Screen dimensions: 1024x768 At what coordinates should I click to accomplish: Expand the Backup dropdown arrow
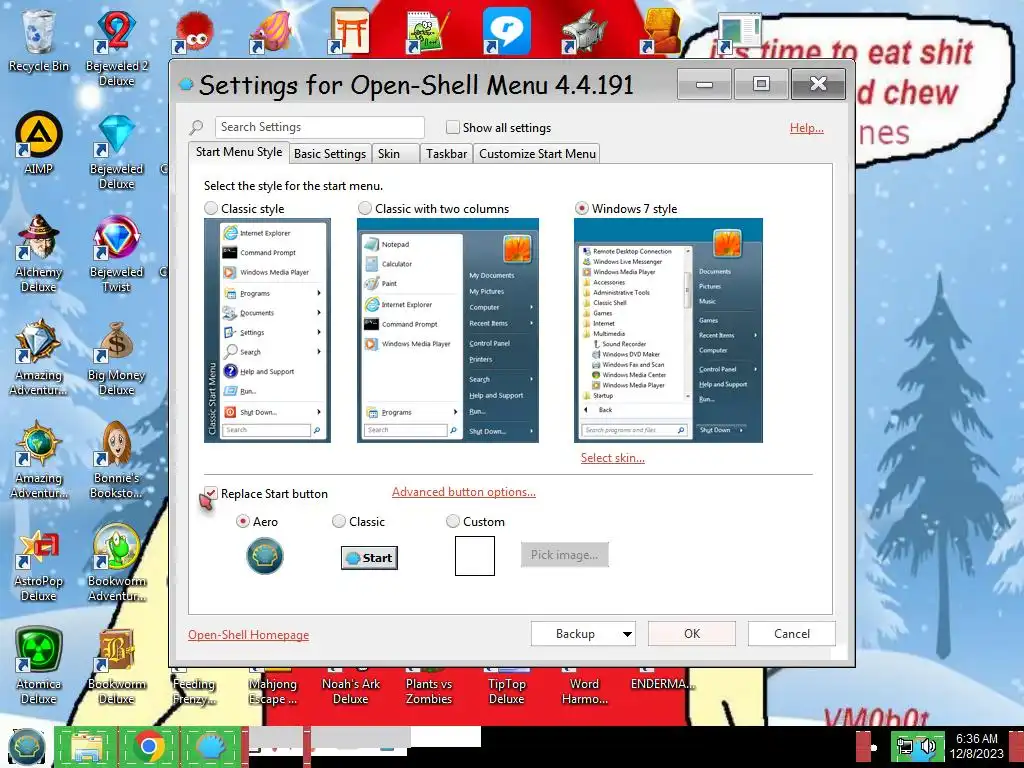coord(627,634)
